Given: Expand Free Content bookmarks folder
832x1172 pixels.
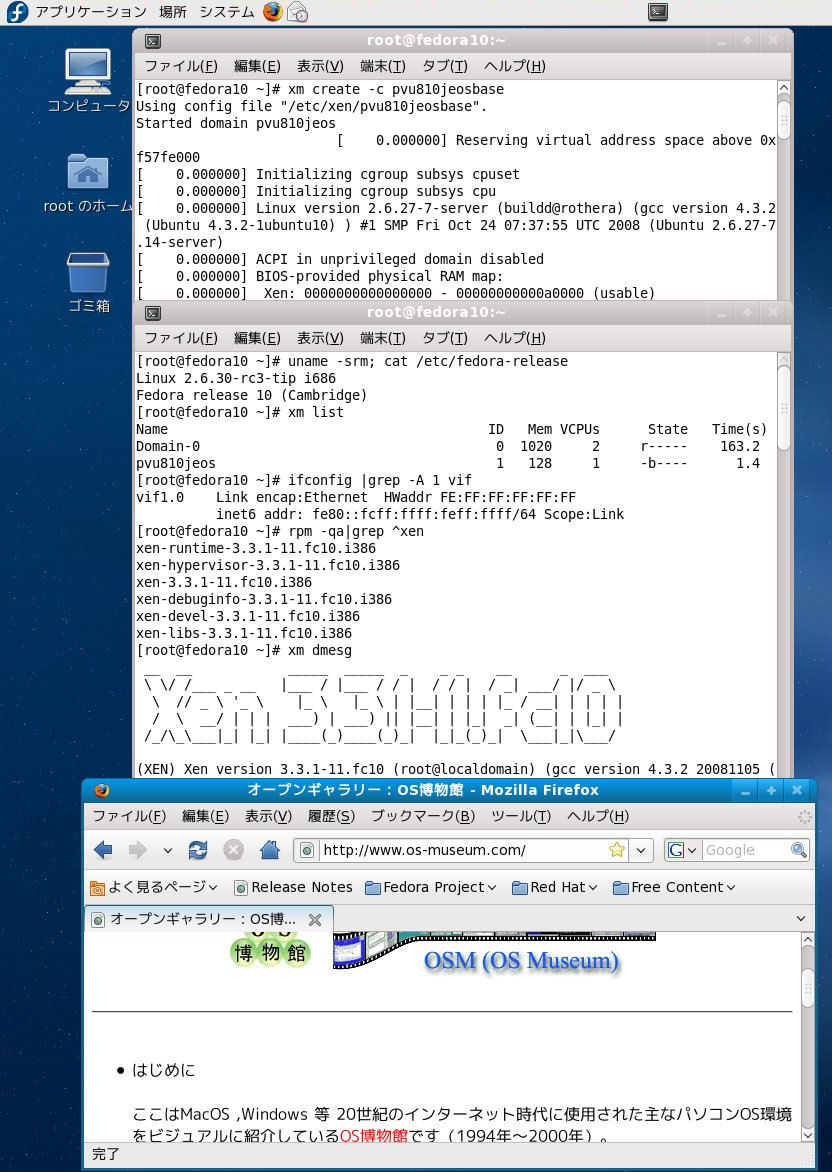Looking at the screenshot, I should pos(674,887).
